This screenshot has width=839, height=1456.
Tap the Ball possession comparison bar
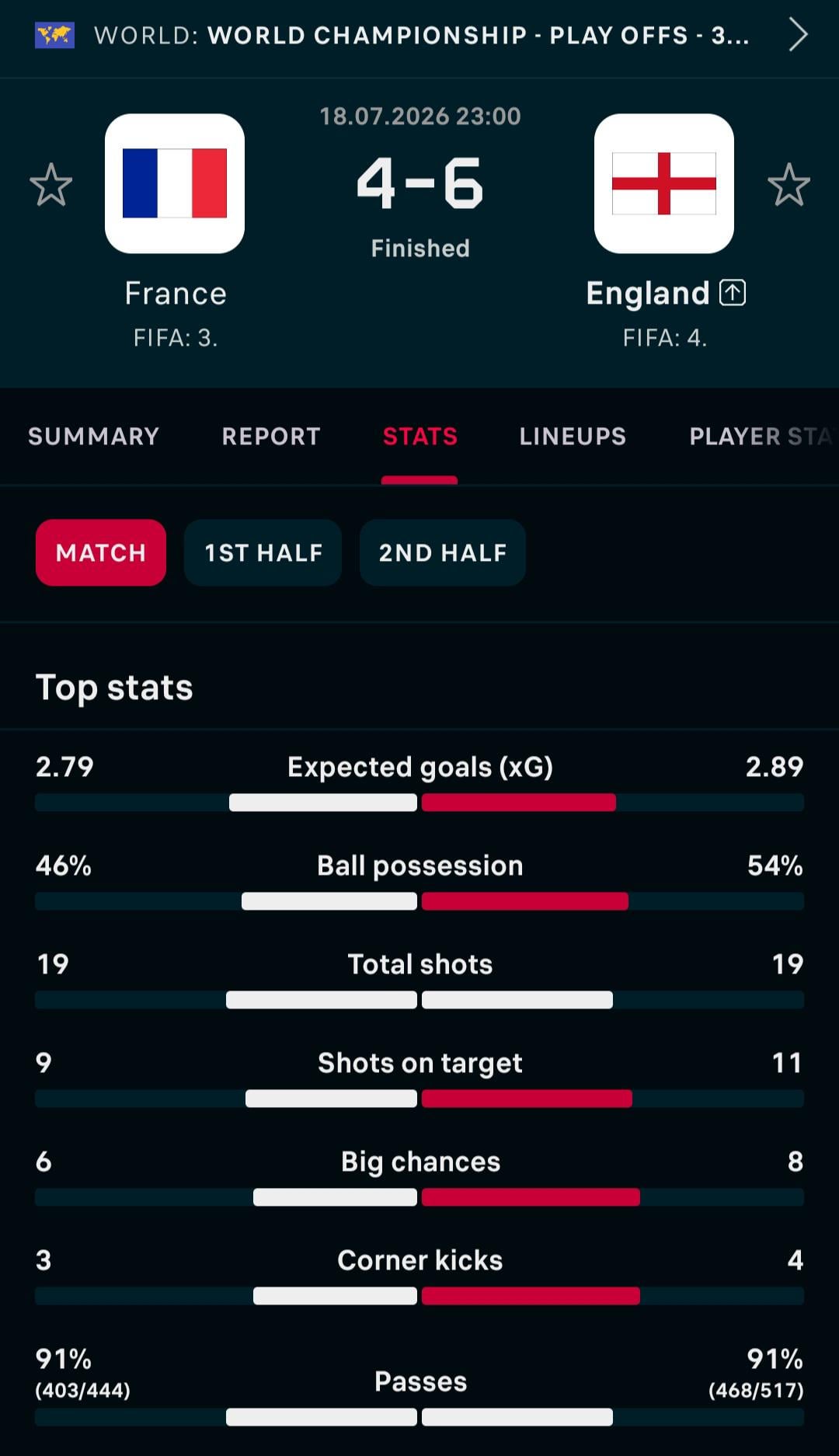click(x=419, y=901)
